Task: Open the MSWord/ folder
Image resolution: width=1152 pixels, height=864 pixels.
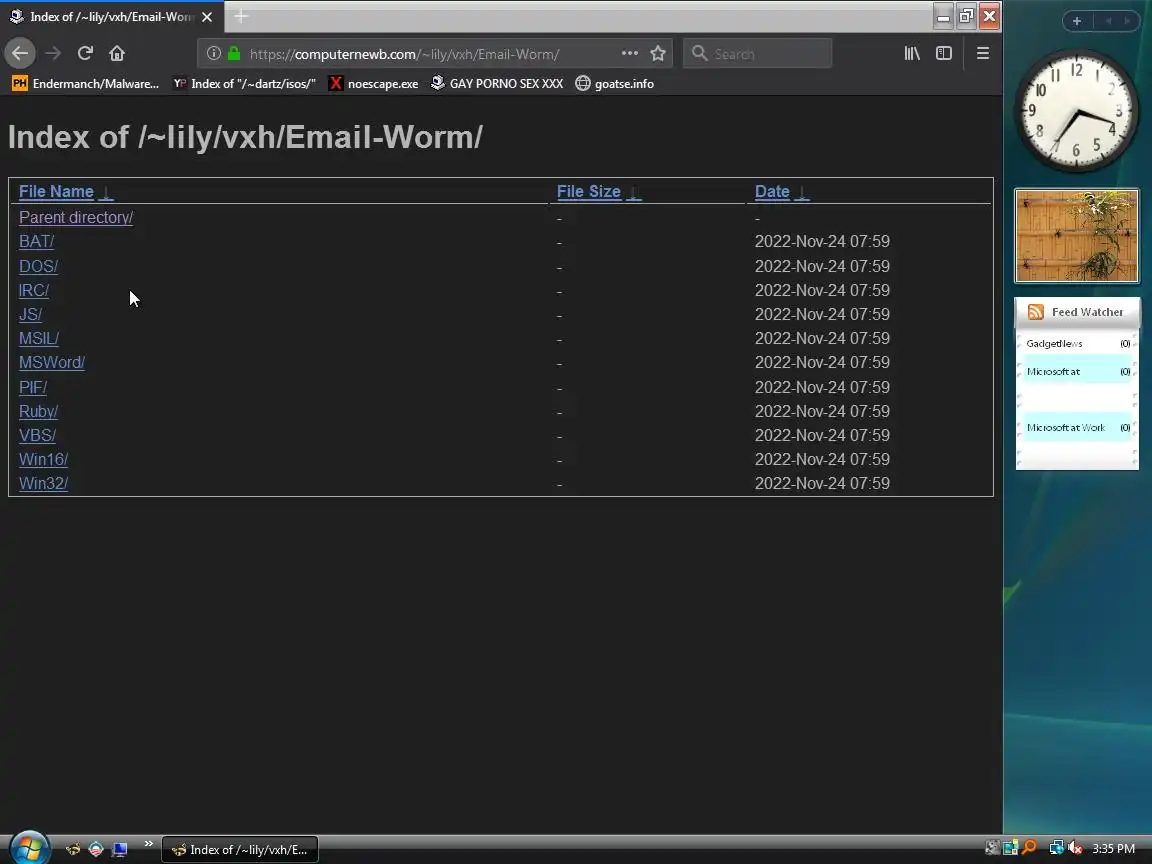Action: pos(51,362)
